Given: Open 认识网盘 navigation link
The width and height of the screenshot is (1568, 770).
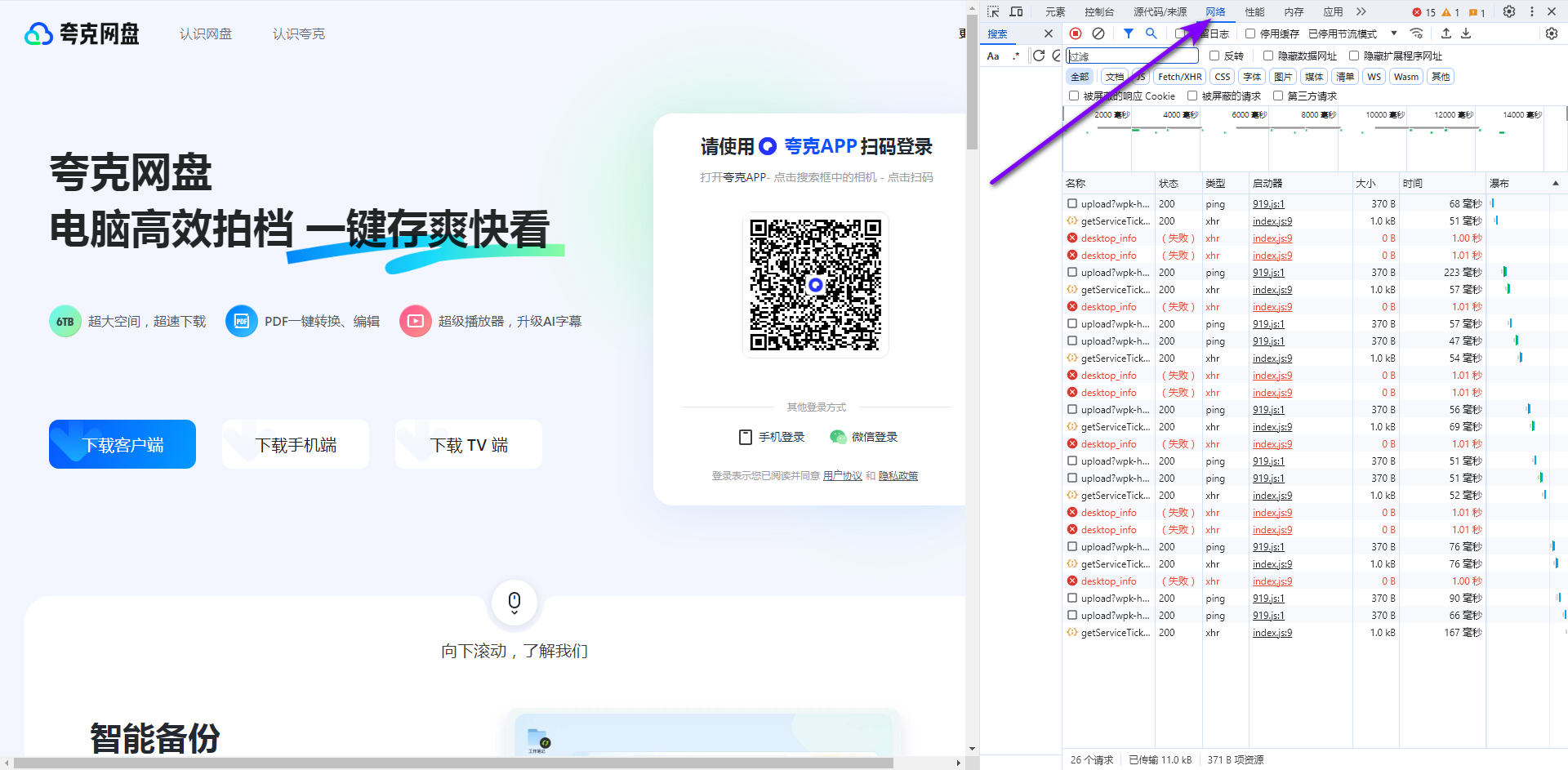Looking at the screenshot, I should [206, 33].
